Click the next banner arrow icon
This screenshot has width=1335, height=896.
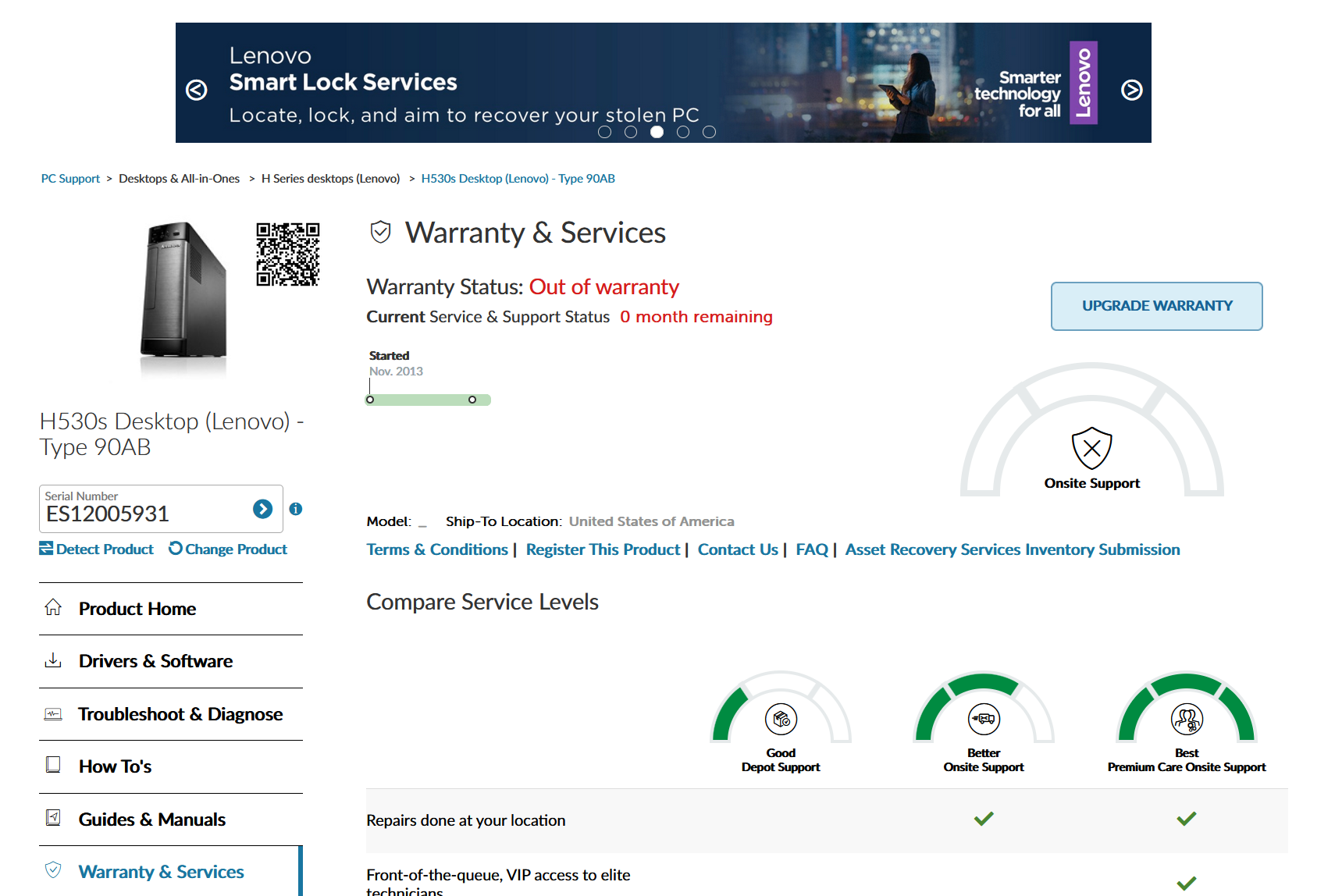click(x=1131, y=90)
